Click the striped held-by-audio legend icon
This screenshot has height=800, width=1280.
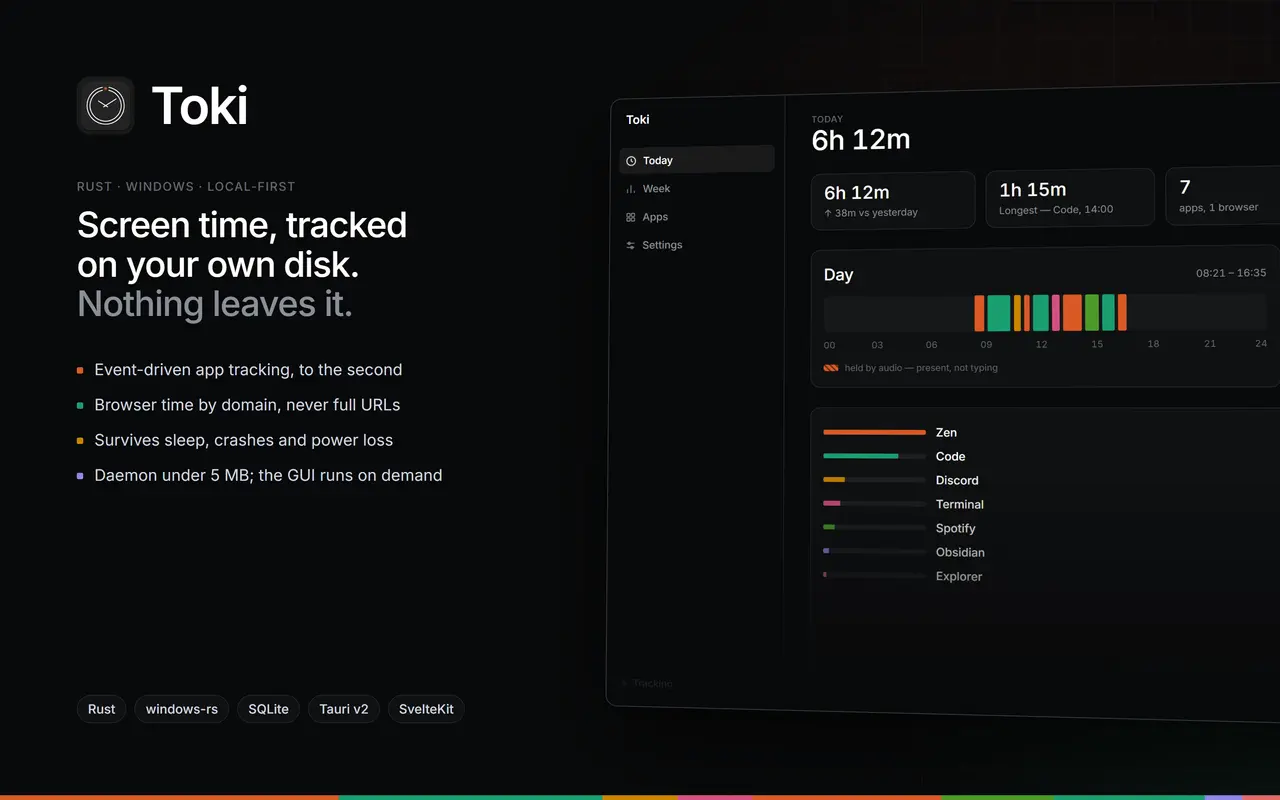point(831,368)
